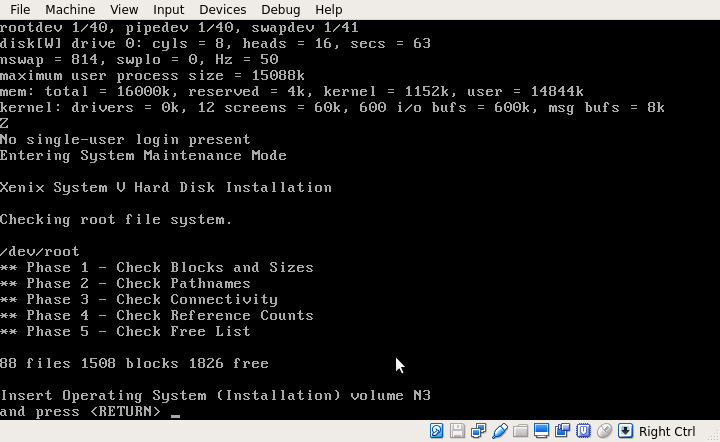
Task: Click the hard disk activity indicator icon
Action: (x=437, y=431)
